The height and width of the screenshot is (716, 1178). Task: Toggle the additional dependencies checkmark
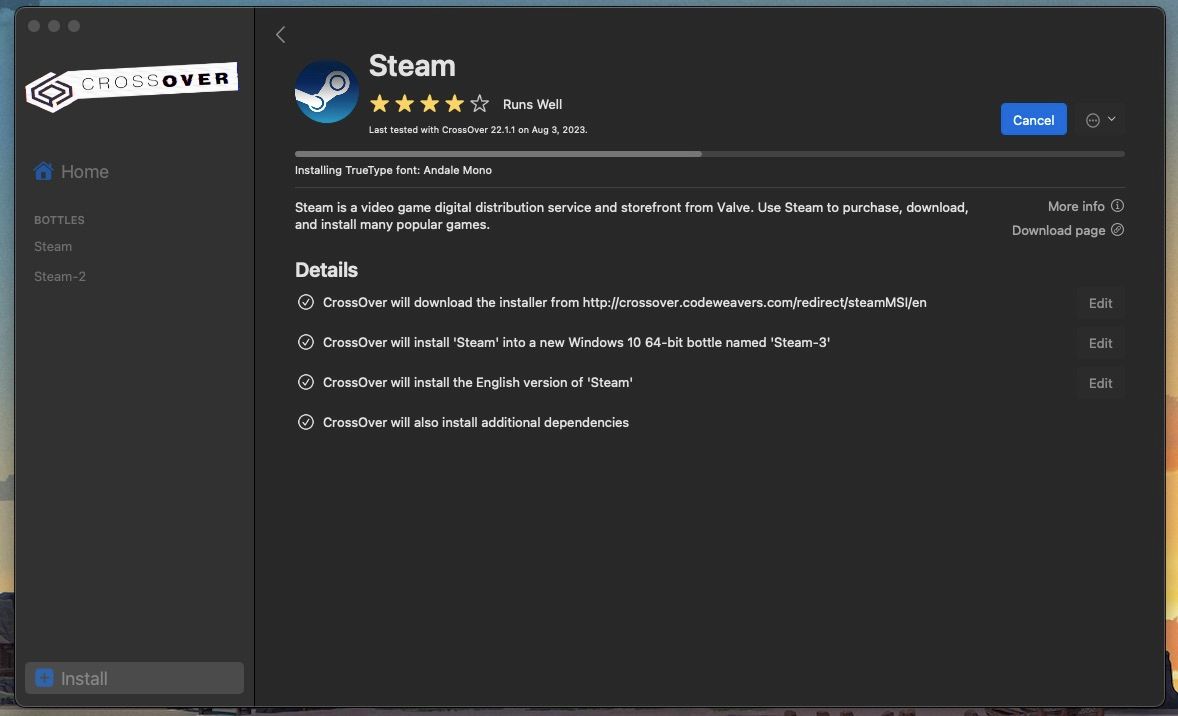click(x=306, y=421)
